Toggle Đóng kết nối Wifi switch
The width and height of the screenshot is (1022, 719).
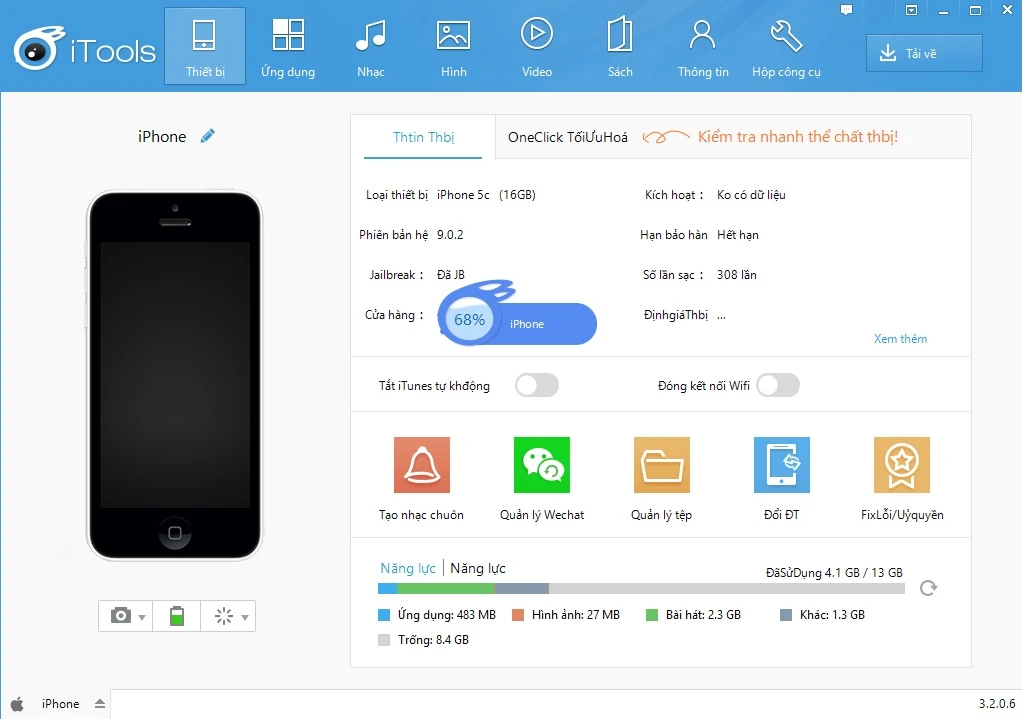[778, 385]
